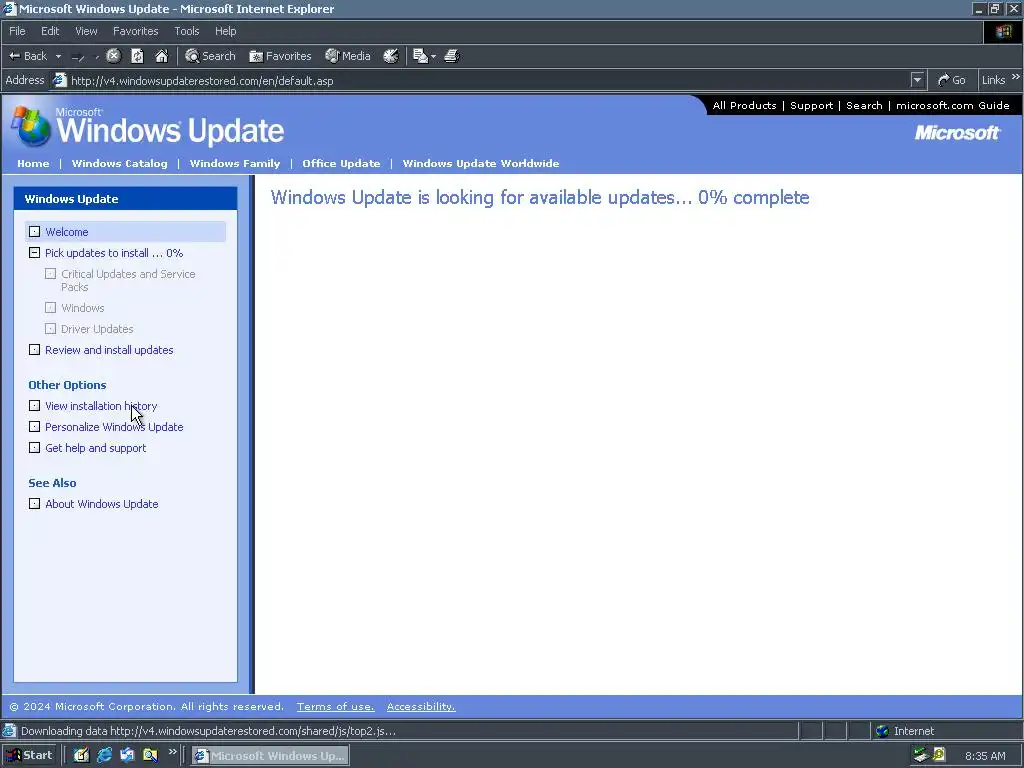Click the Windows flag throbber icon
Screen dimensions: 1024x768
pyautogui.click(x=1003, y=31)
